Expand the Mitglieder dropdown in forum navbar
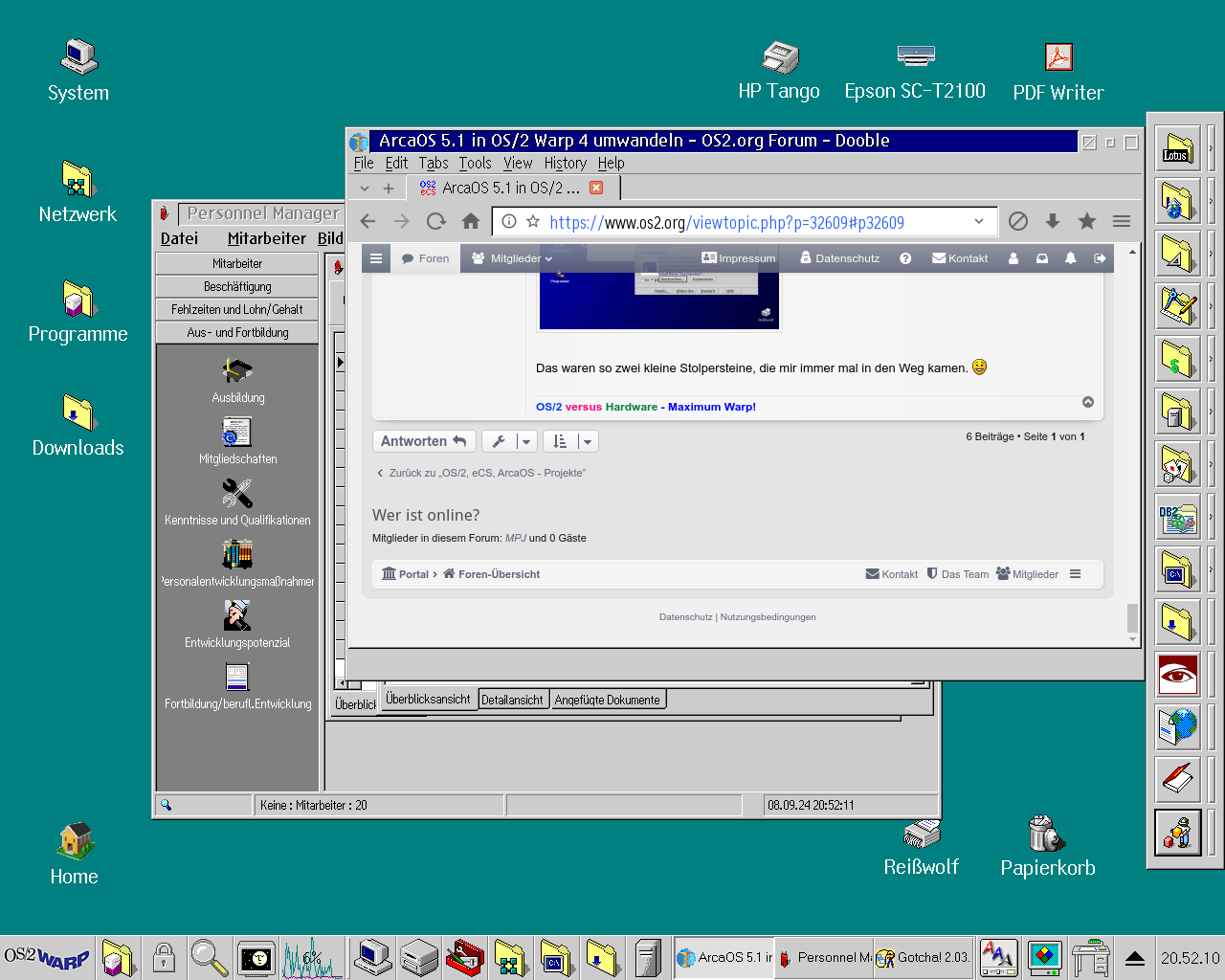Viewport: 1225px width, 980px height. click(513, 258)
